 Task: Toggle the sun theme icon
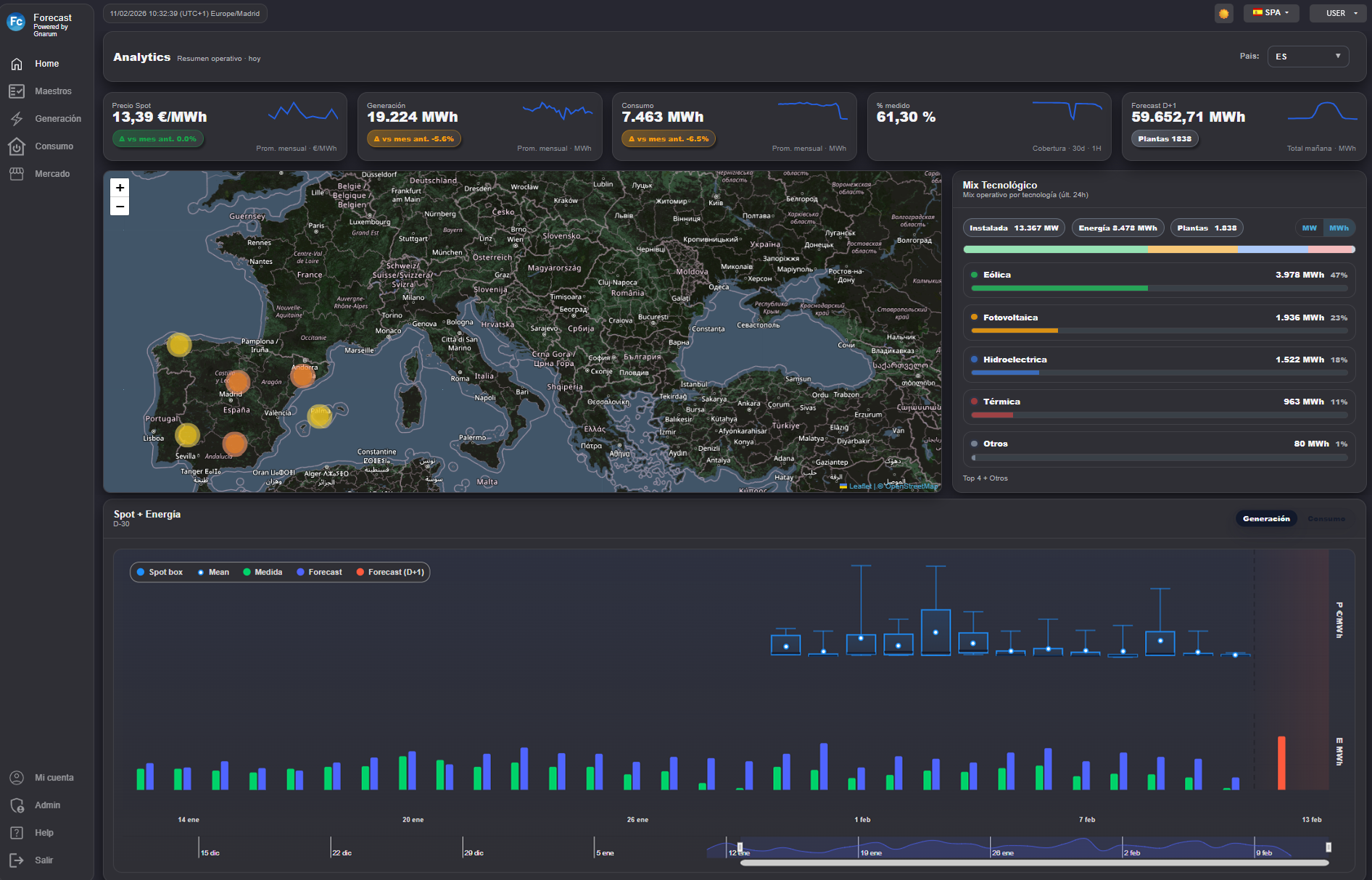pyautogui.click(x=1224, y=13)
